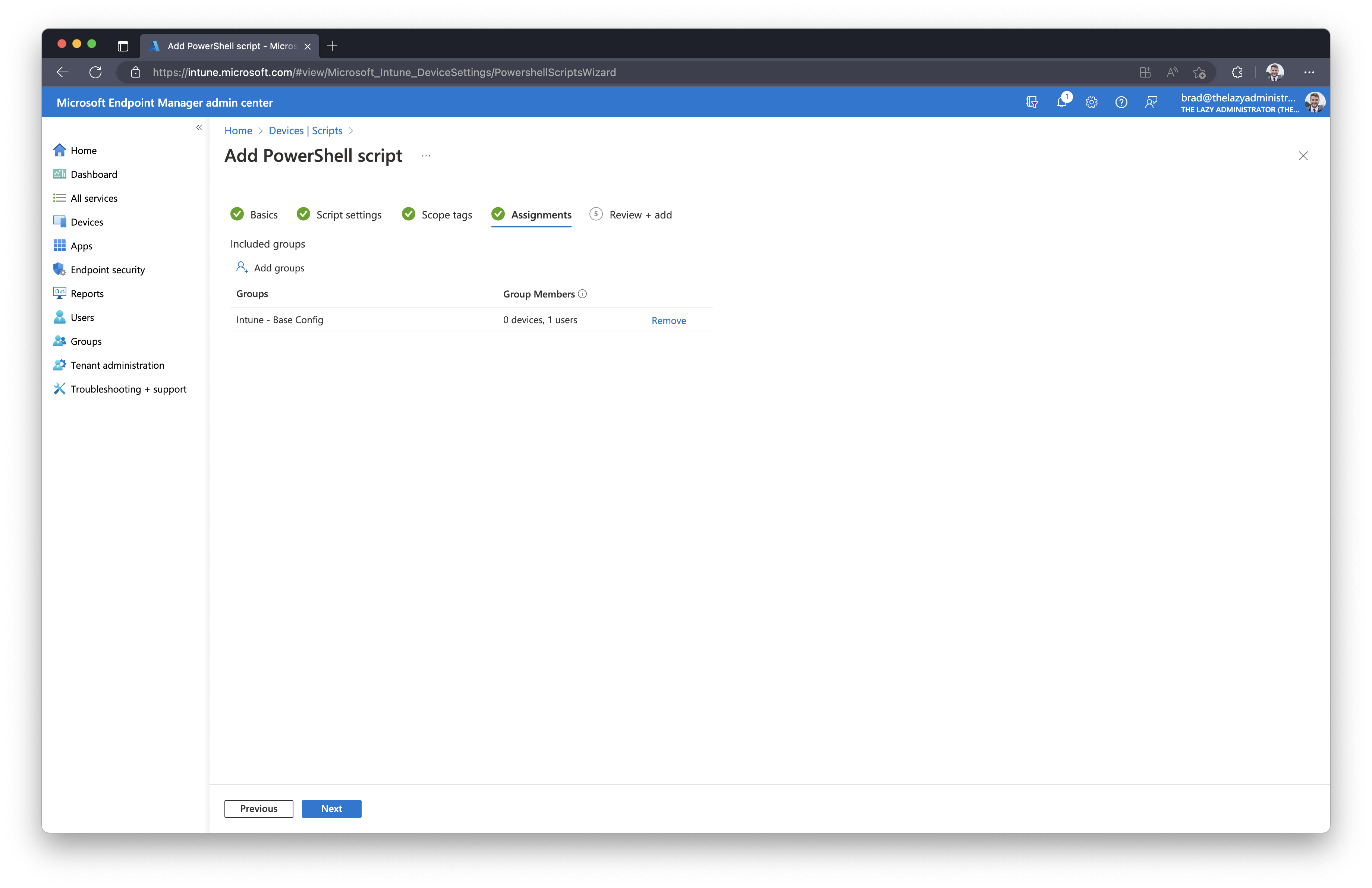The height and width of the screenshot is (888, 1372).
Task: Open Groups in the sidebar
Action: click(77, 341)
